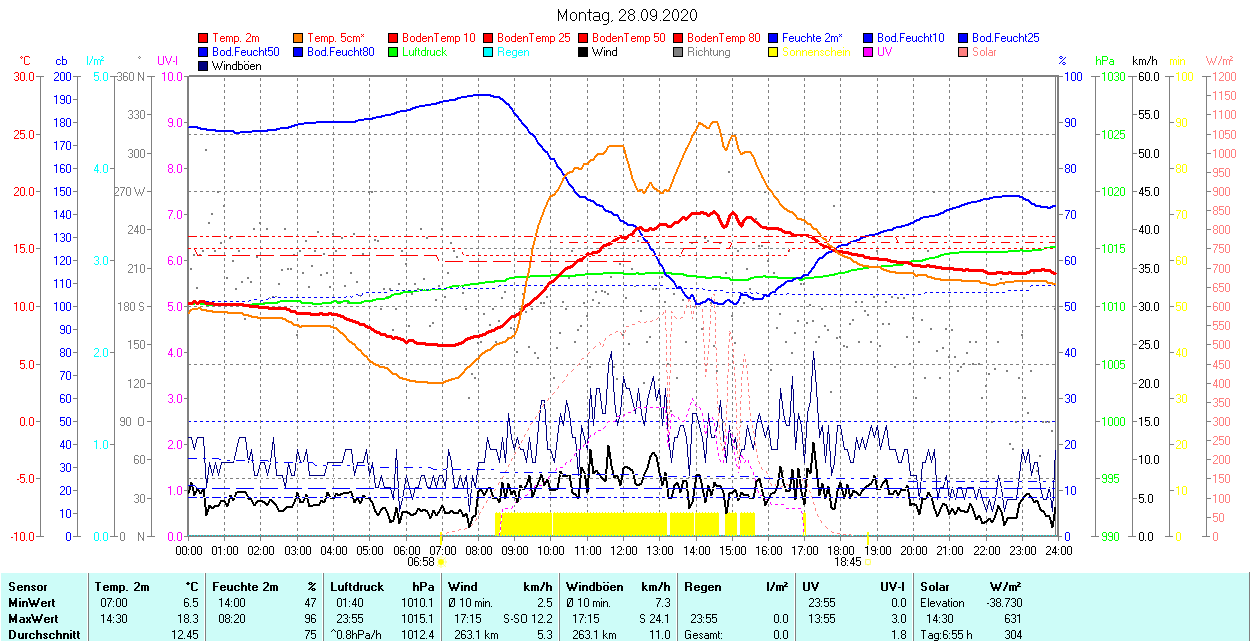Click the Luftdruck column header in table
1250x641 pixels.
pos(356,587)
